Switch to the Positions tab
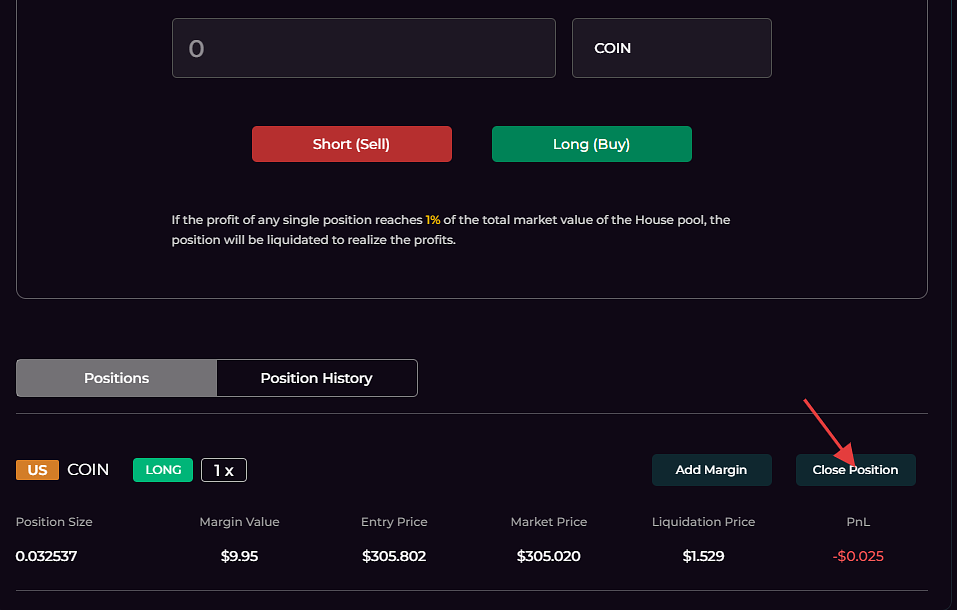 tap(116, 378)
